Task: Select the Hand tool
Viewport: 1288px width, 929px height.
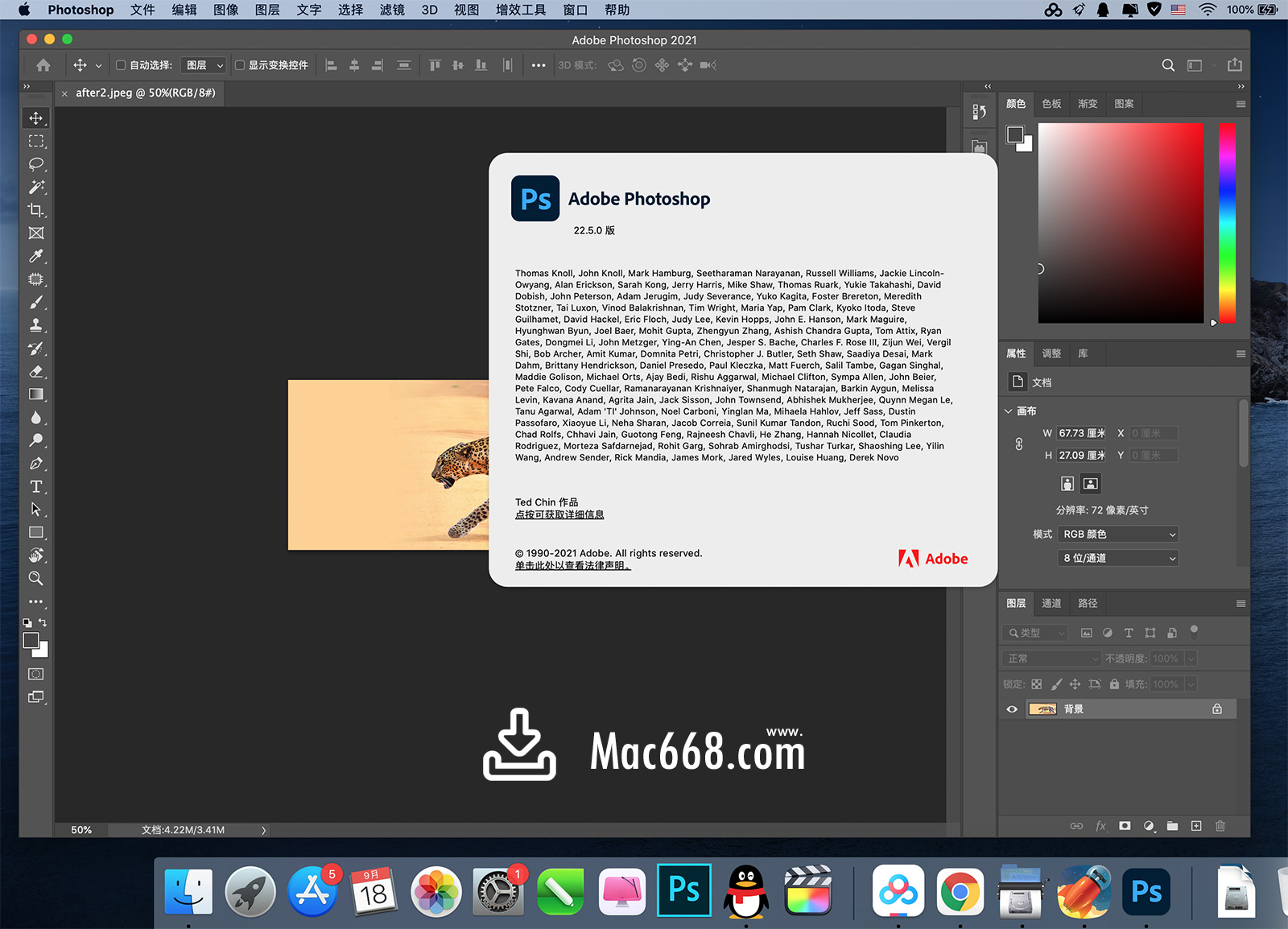Action: (x=36, y=555)
